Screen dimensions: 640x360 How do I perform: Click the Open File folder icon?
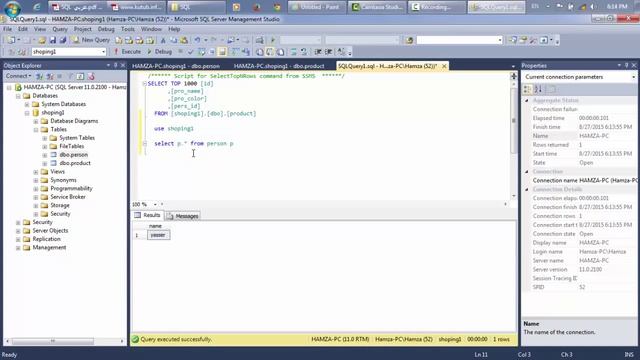(42, 40)
